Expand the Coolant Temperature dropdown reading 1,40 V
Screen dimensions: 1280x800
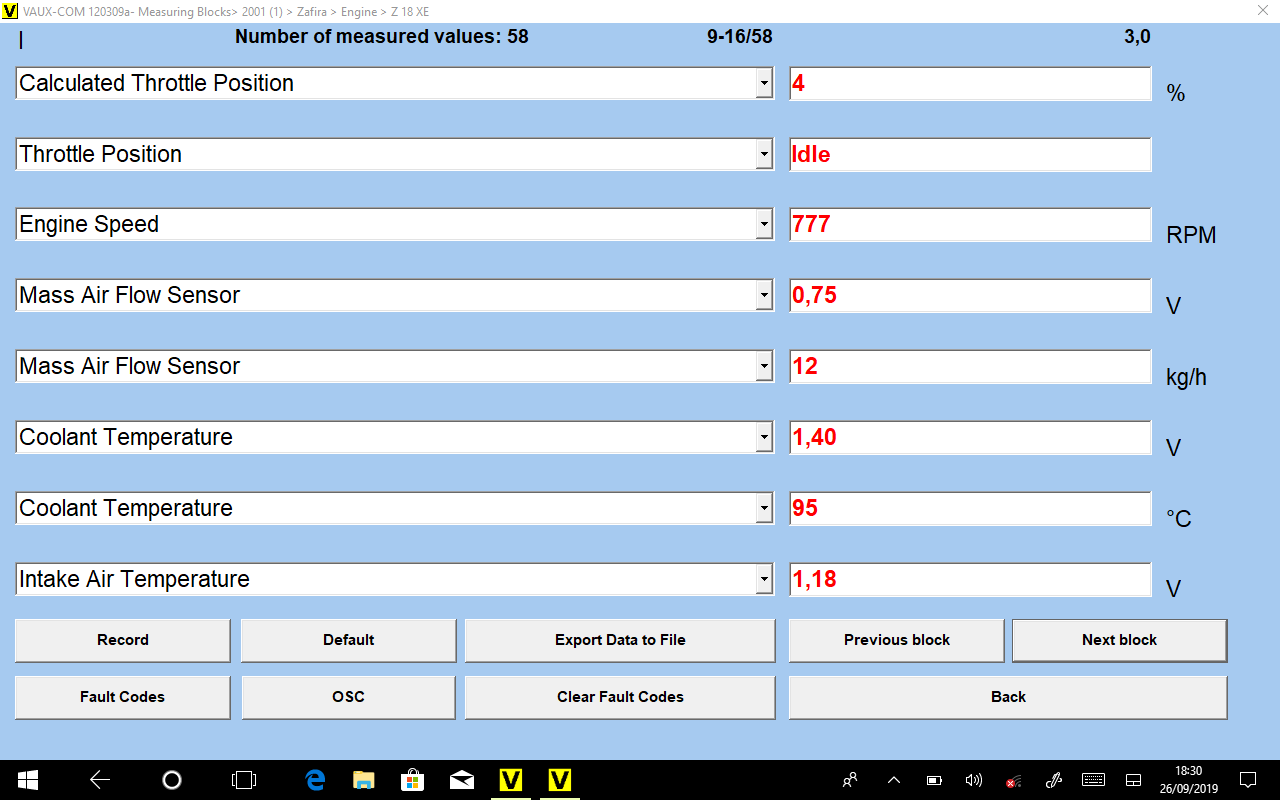point(764,437)
